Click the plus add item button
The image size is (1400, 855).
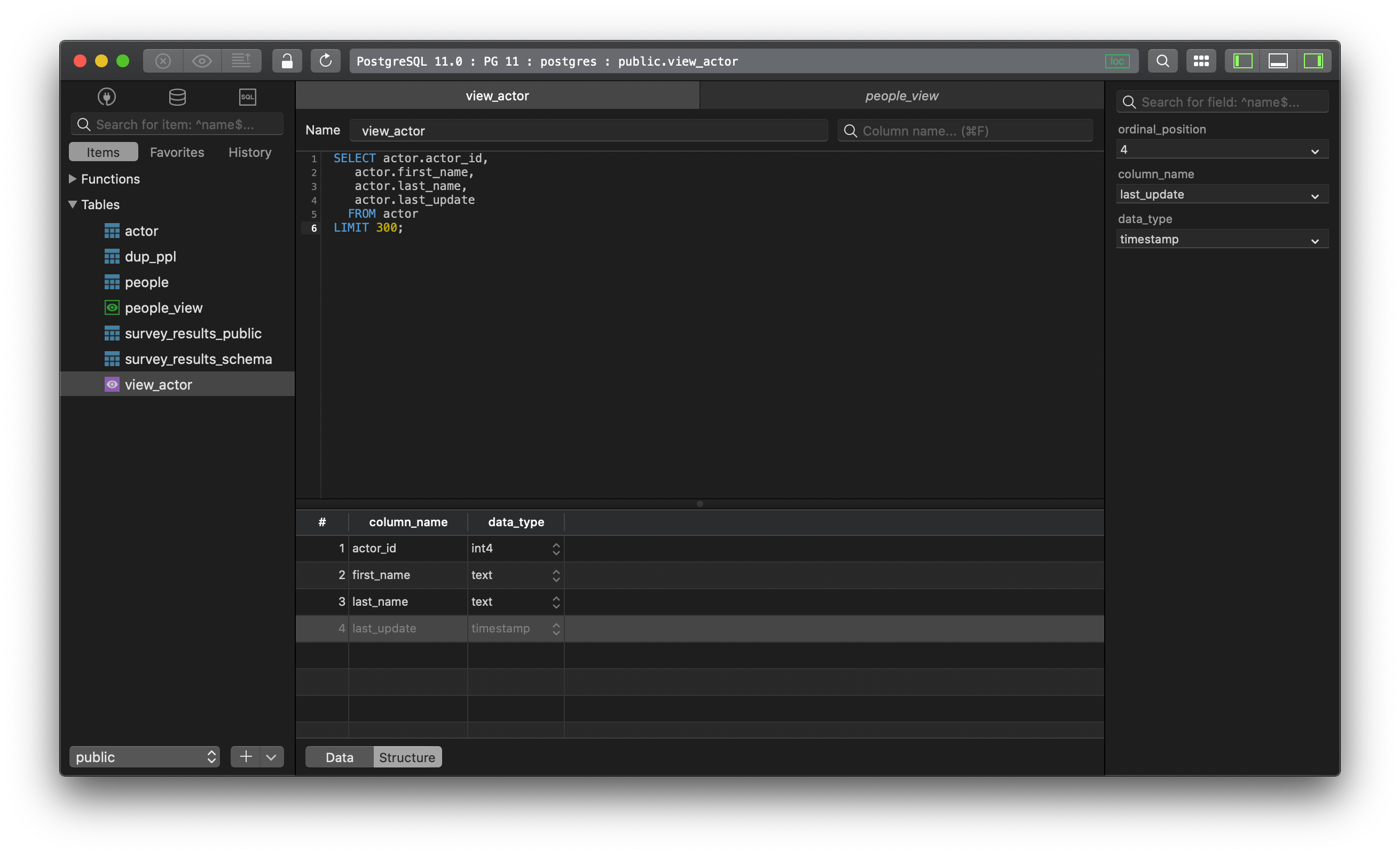pos(246,757)
